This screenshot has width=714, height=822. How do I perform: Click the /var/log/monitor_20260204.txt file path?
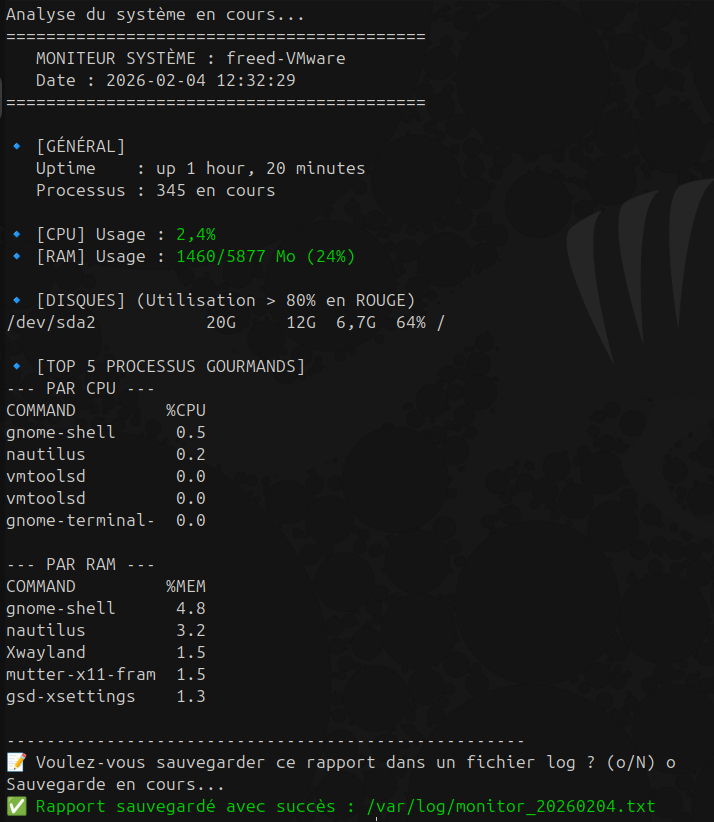[510, 806]
